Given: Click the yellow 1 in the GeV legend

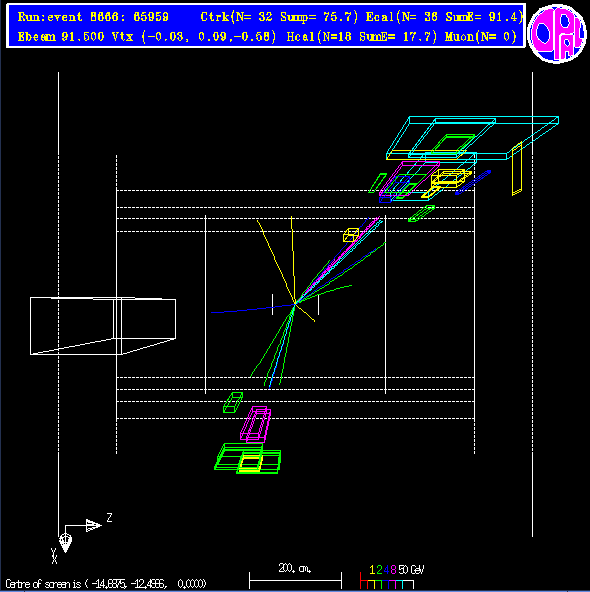Looking at the screenshot, I should click(372, 570).
